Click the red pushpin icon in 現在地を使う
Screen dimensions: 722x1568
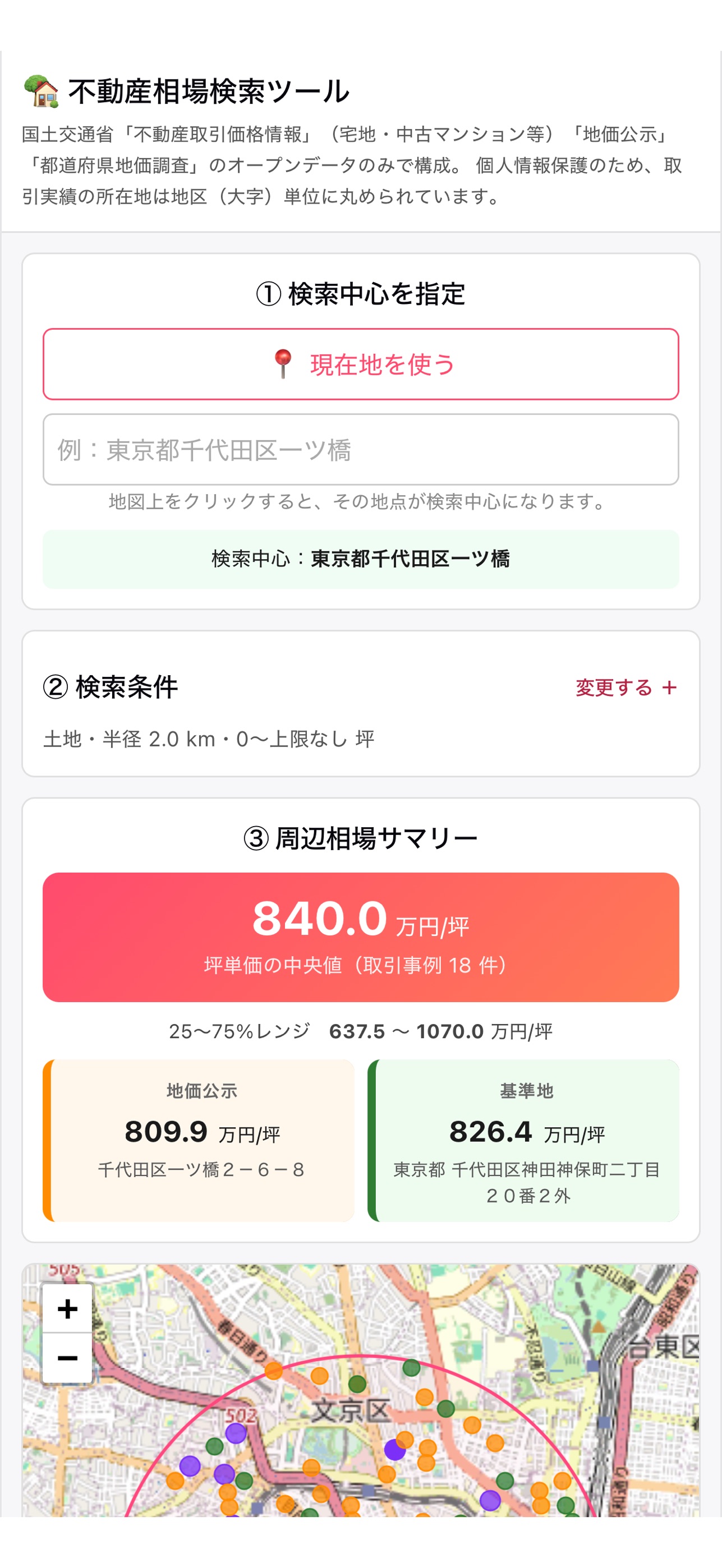point(283,364)
